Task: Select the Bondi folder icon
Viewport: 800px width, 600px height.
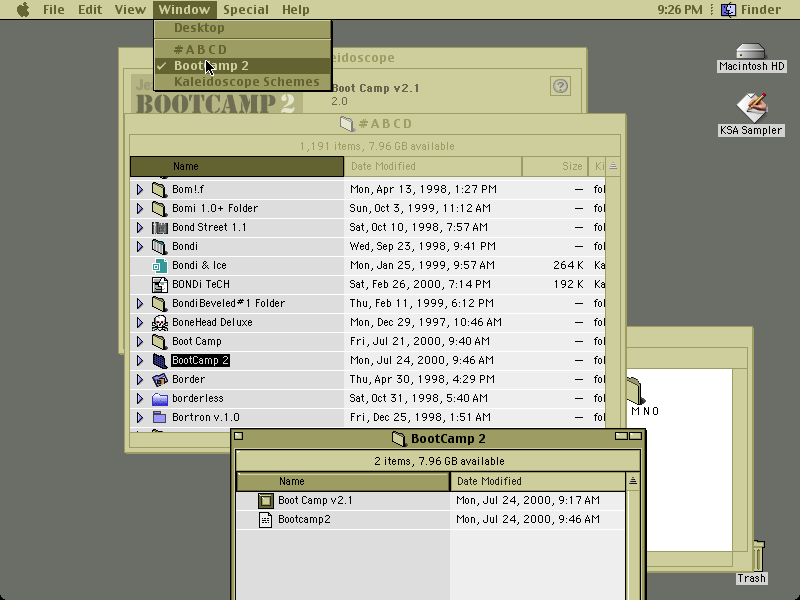Action: tap(159, 246)
